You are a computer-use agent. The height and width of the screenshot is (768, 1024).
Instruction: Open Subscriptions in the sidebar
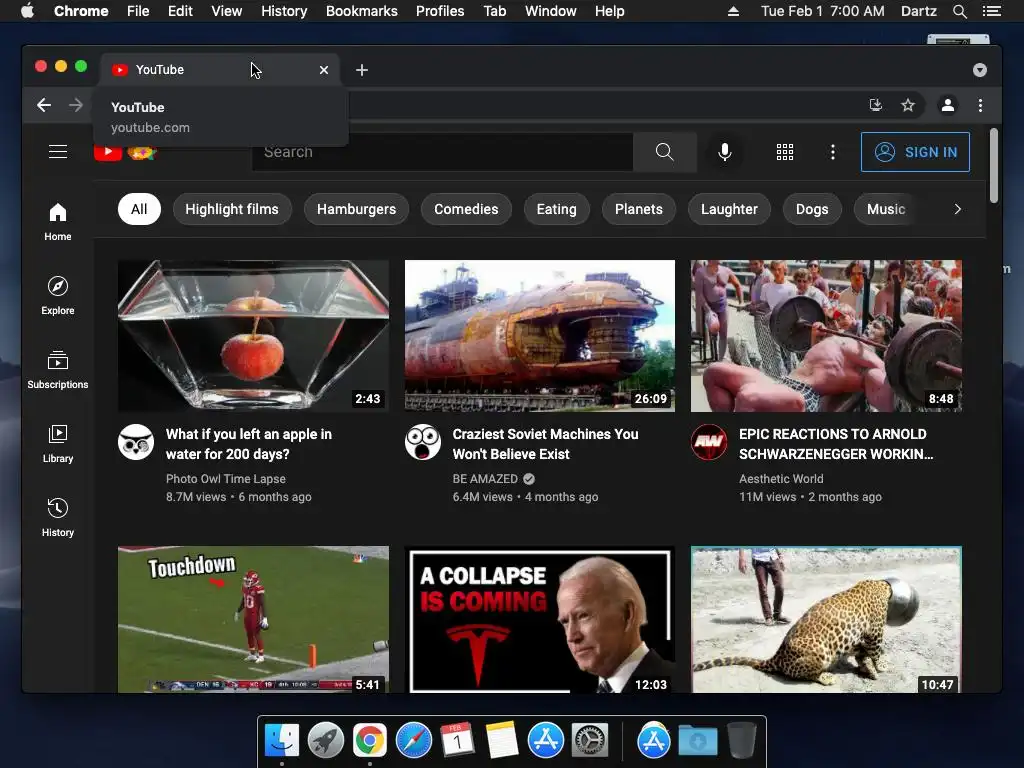click(57, 370)
